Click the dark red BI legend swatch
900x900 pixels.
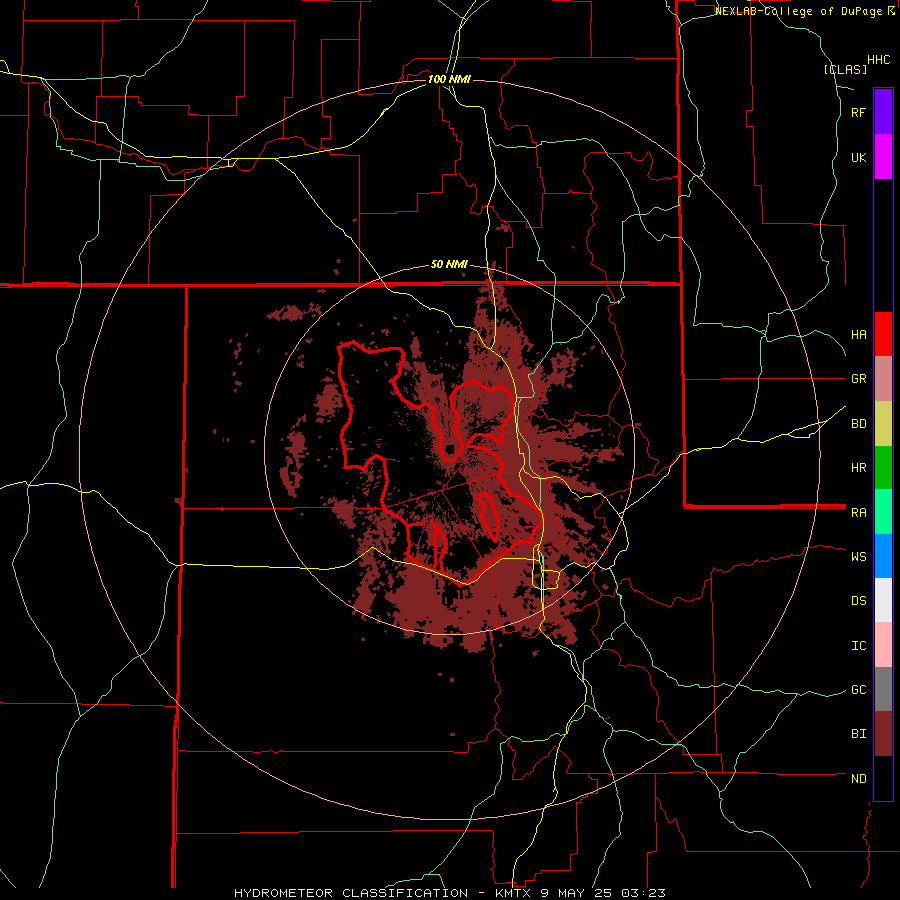883,734
